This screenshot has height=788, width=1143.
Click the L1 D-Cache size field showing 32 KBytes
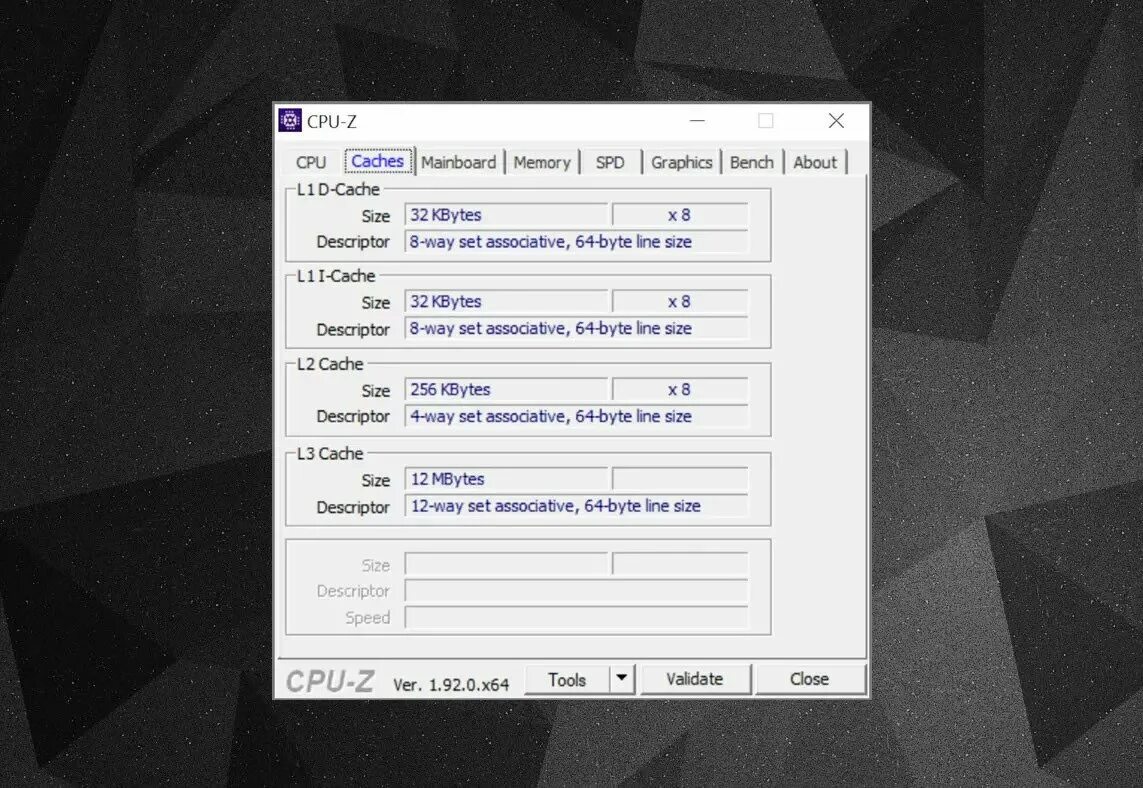[505, 214]
